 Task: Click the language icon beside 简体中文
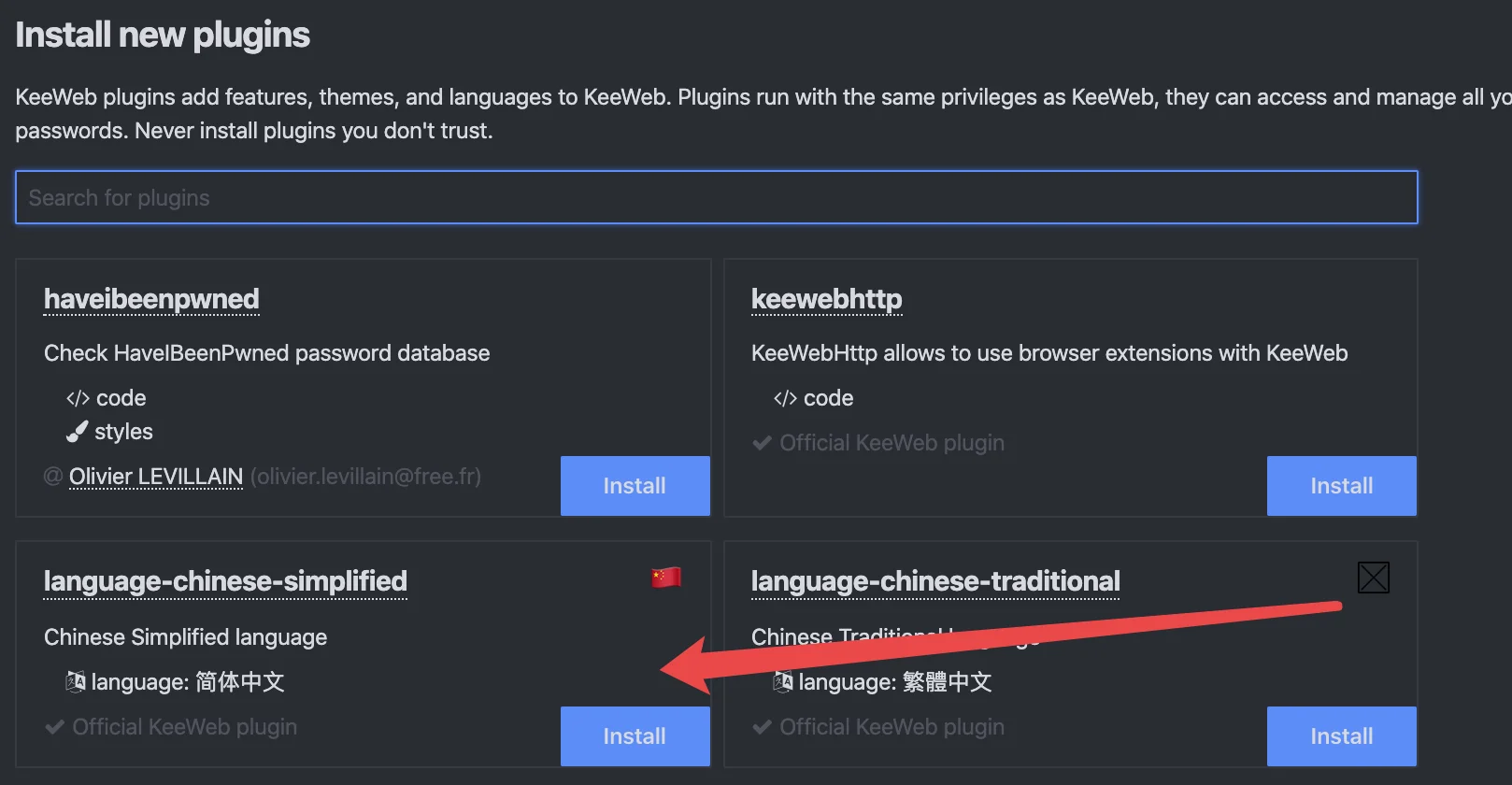click(x=76, y=682)
